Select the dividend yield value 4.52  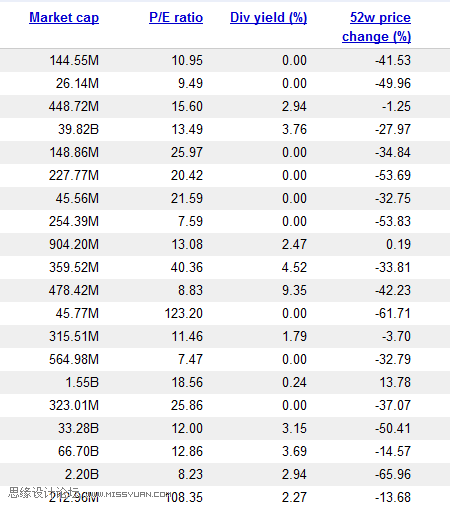294,267
